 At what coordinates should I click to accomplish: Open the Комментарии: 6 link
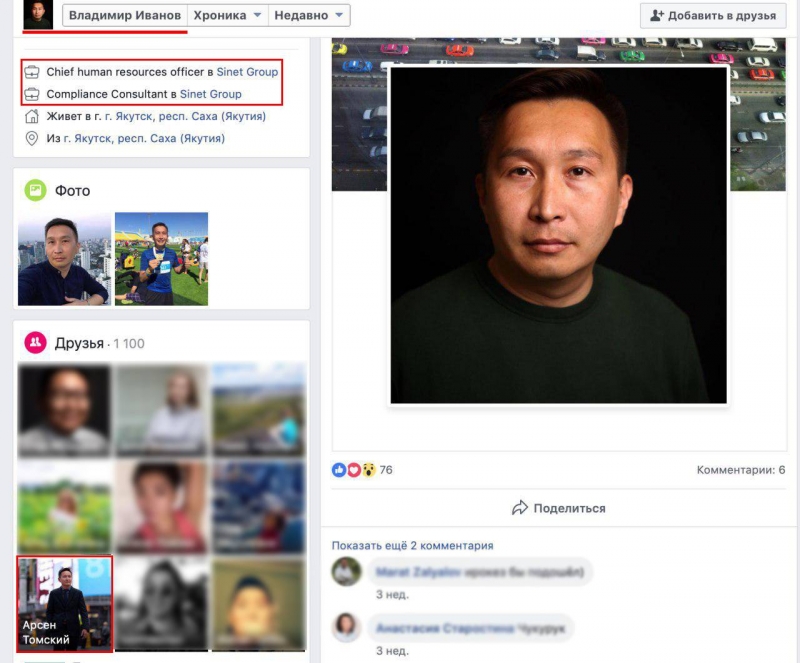tap(740, 470)
